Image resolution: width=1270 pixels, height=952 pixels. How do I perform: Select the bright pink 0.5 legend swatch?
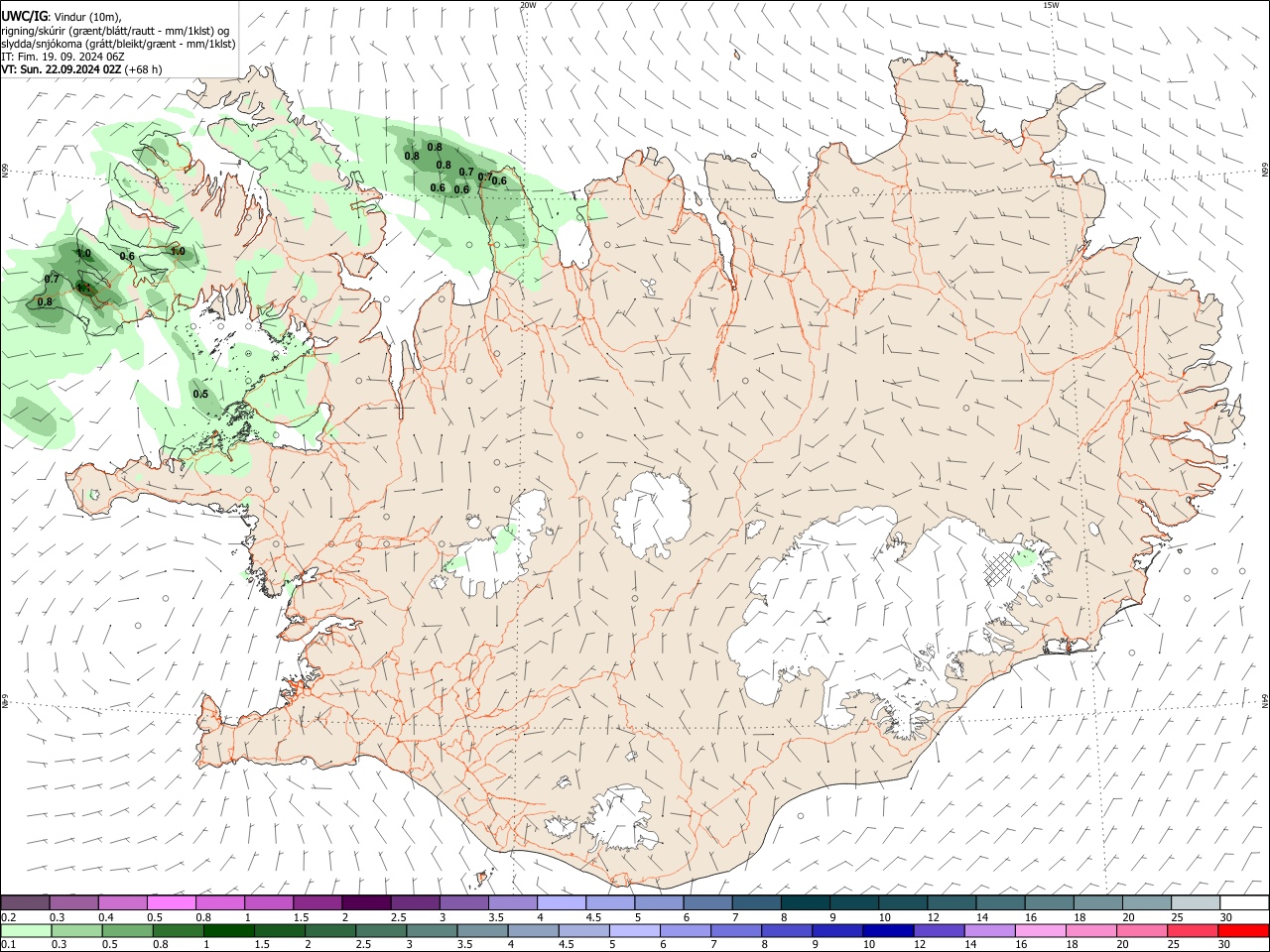click(x=171, y=902)
